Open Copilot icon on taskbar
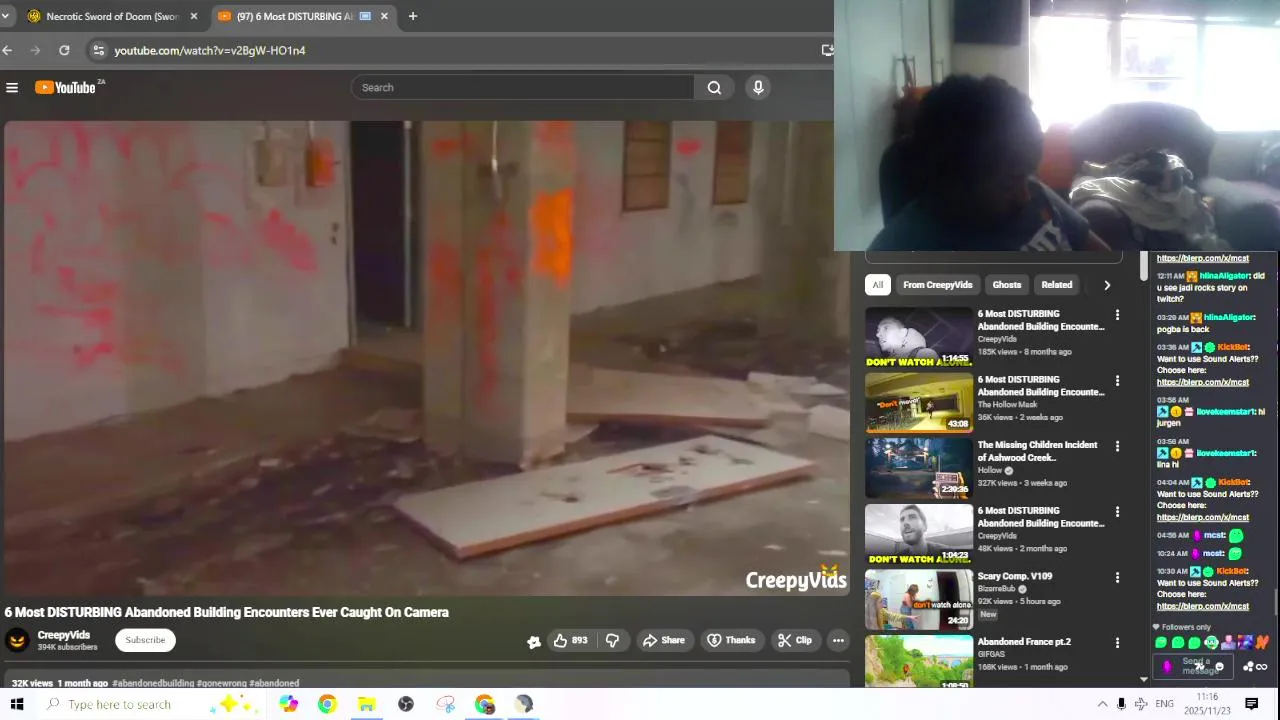The image size is (1280, 720). (288, 704)
